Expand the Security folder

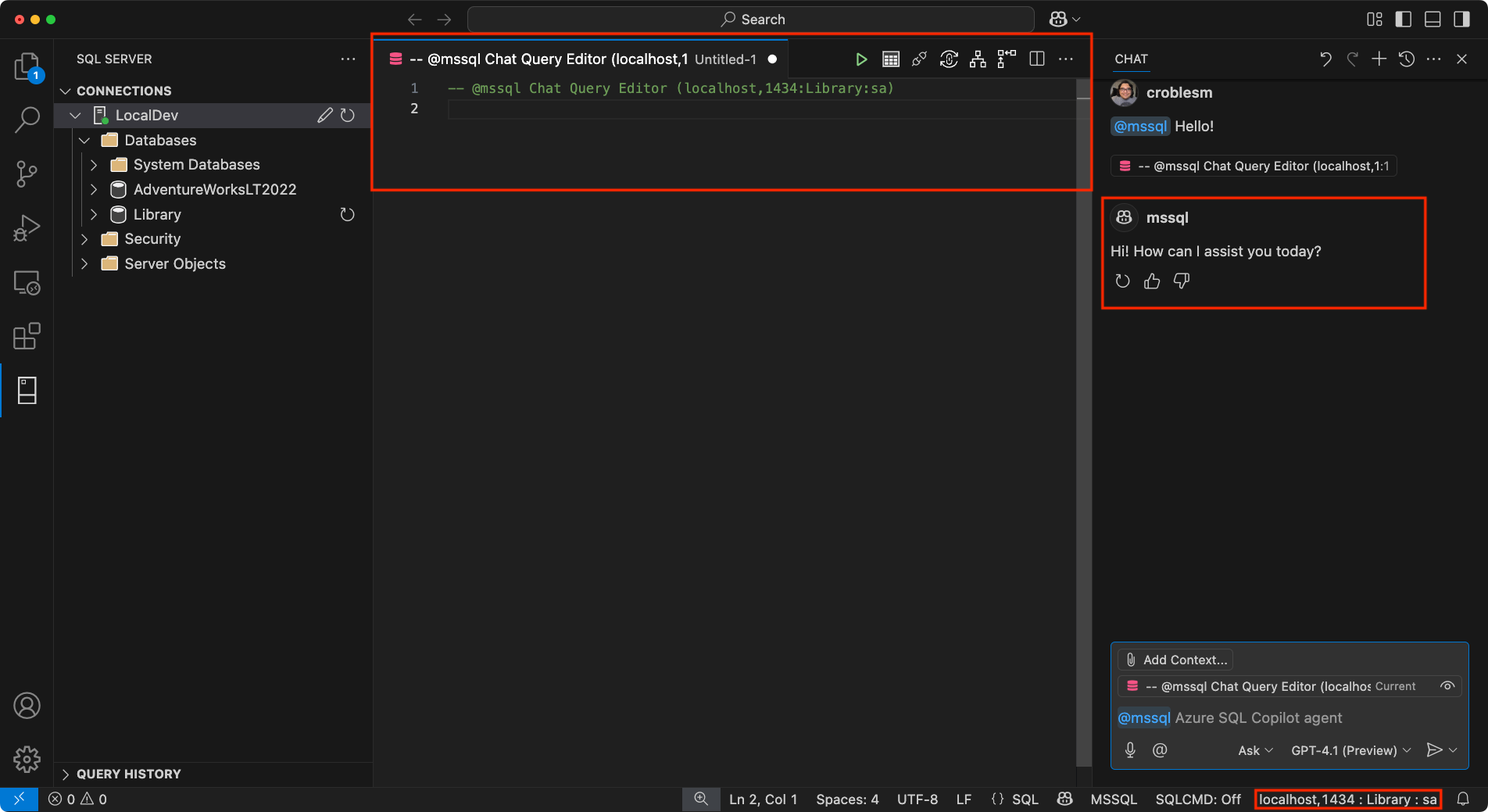[x=84, y=239]
